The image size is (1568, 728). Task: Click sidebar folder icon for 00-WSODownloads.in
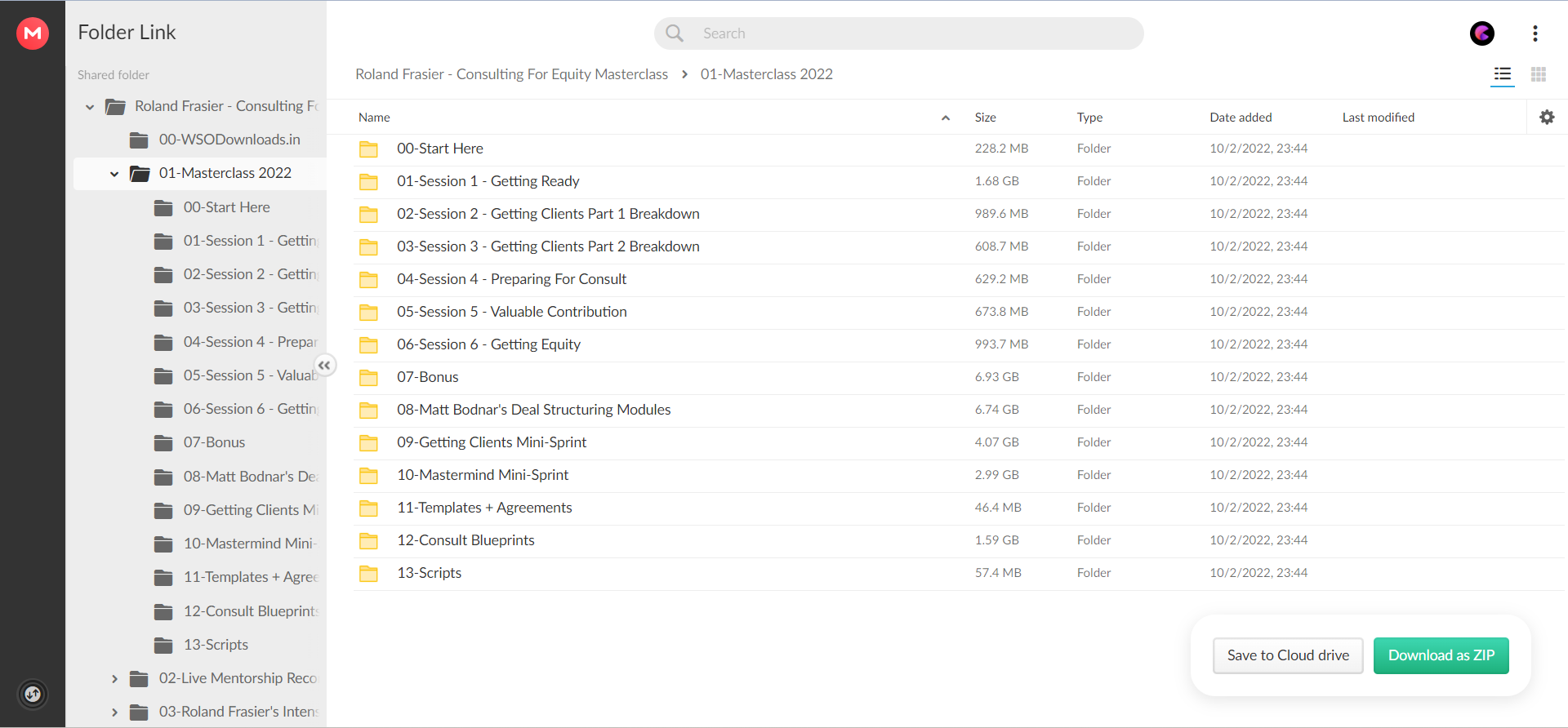click(x=139, y=140)
